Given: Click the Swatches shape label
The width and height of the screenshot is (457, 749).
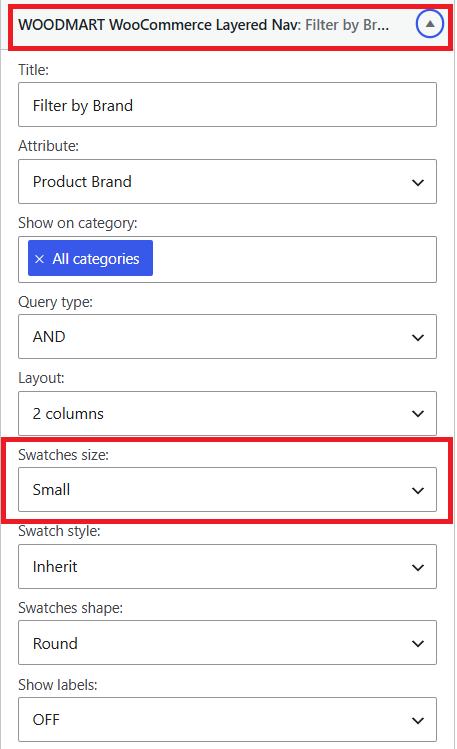Looking at the screenshot, I should pos(70,608).
